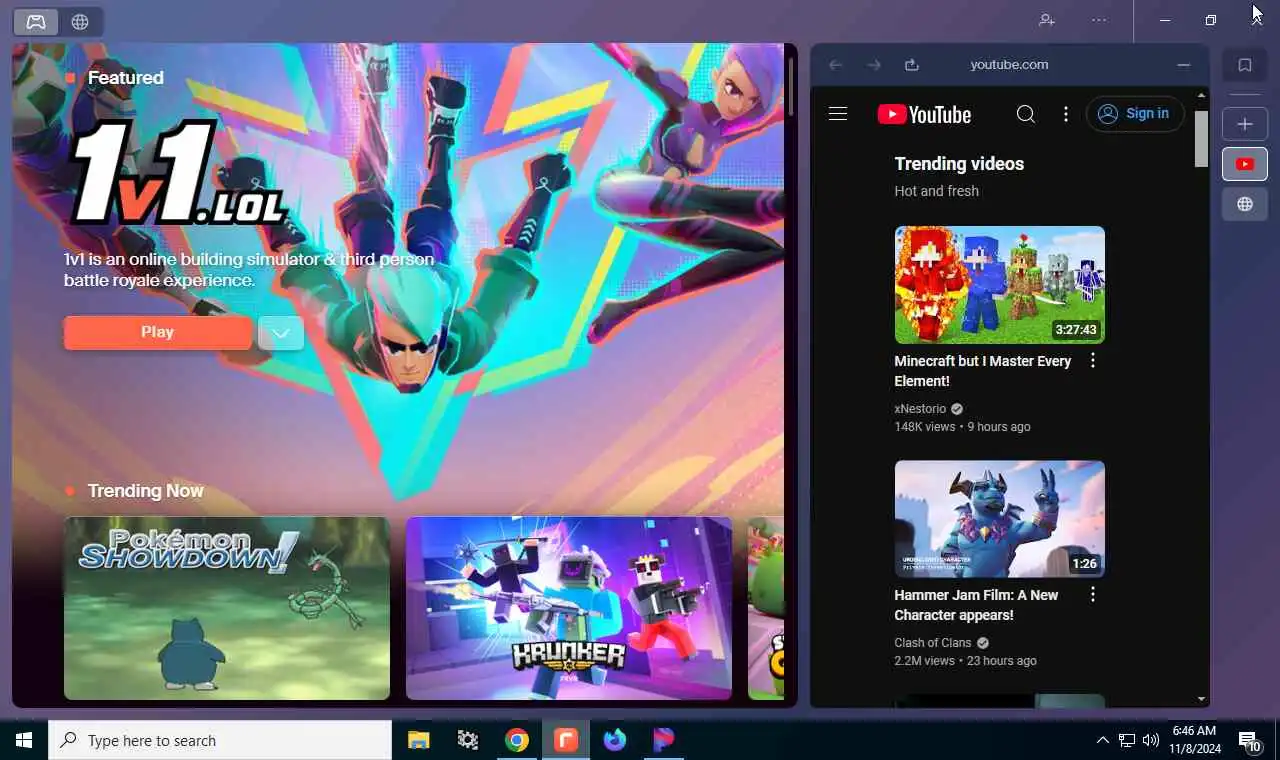Expand the dropdown arrow next to Play
Viewport: 1280px width, 760px height.
(x=281, y=333)
